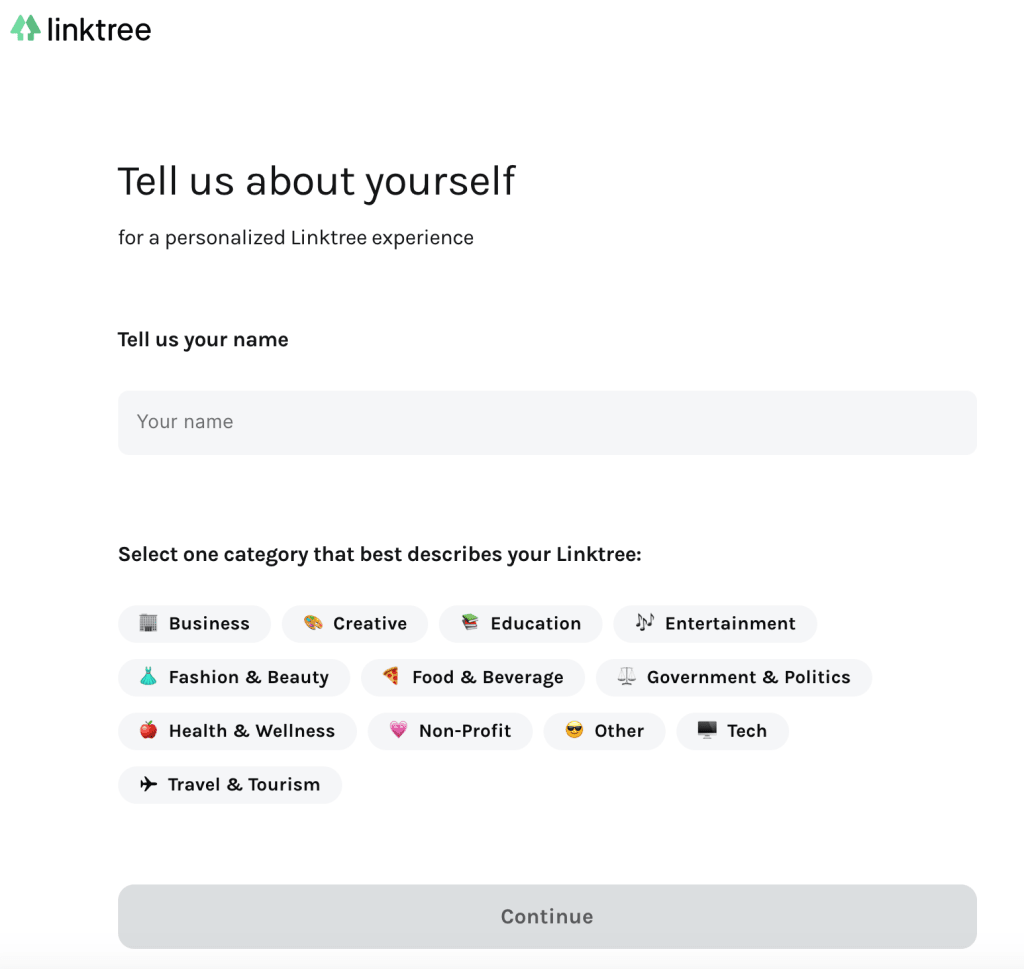1024x969 pixels.
Task: Select the Education category
Action: coord(520,623)
